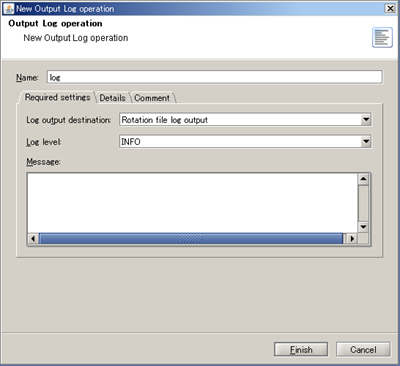Open Log level dropdown arrow

366,142
